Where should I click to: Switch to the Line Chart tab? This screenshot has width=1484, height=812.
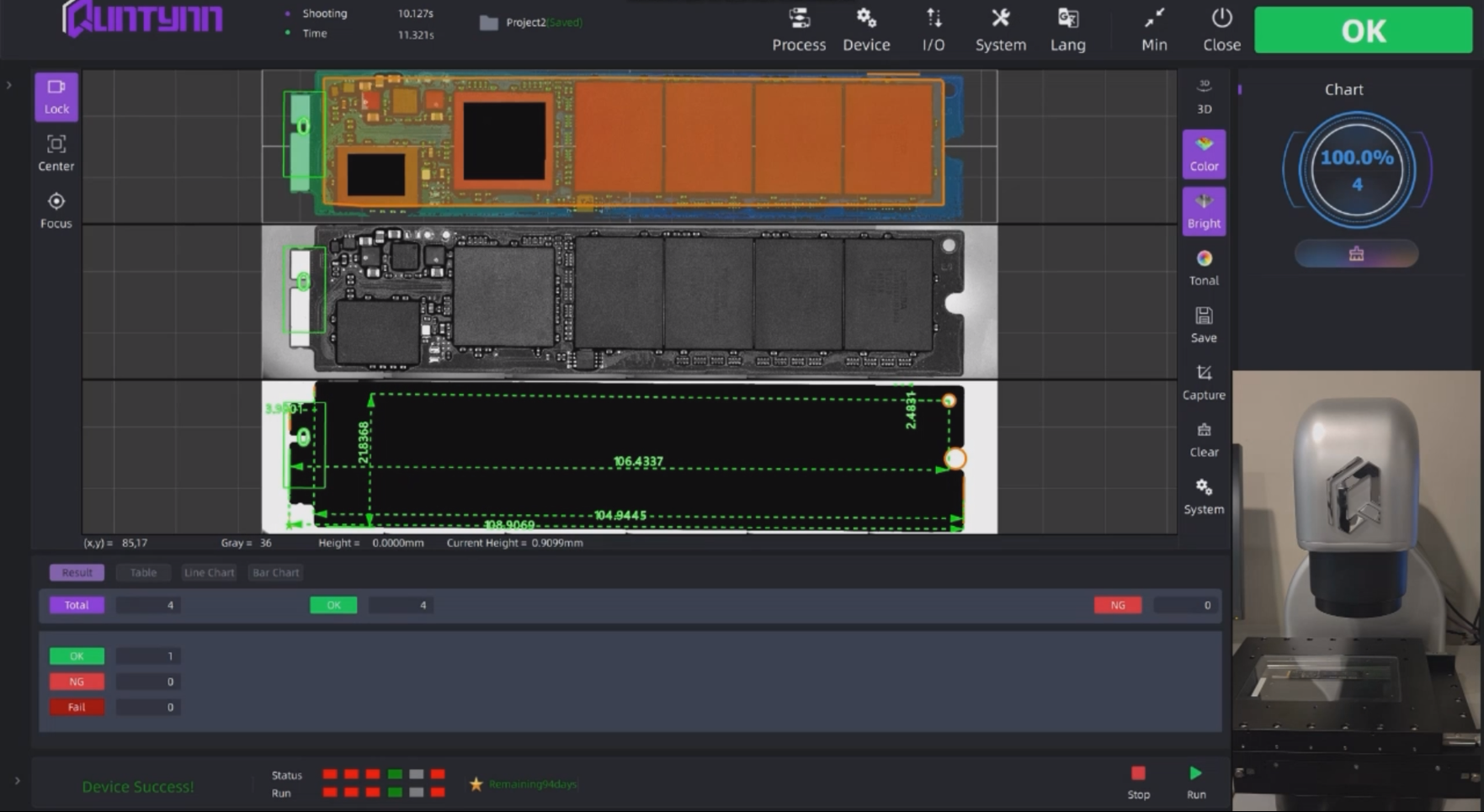(x=209, y=572)
